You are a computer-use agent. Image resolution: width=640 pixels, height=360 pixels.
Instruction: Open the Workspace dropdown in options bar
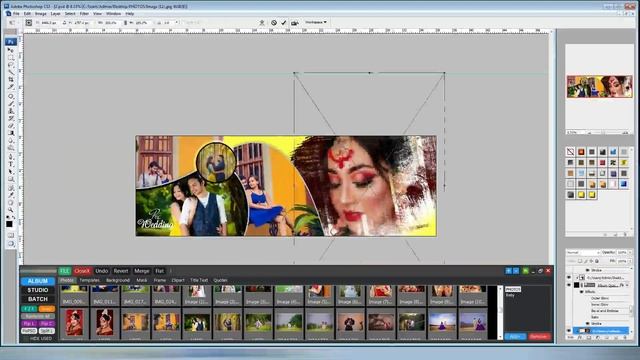pyautogui.click(x=316, y=22)
